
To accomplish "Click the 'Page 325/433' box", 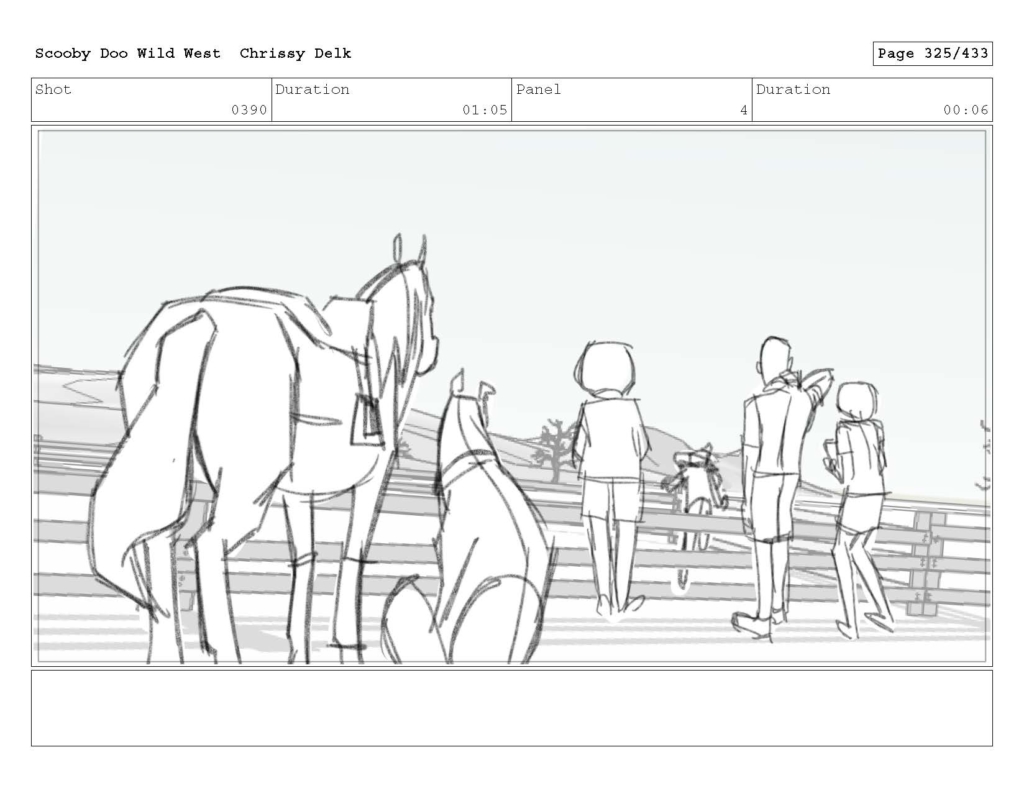I will [932, 54].
